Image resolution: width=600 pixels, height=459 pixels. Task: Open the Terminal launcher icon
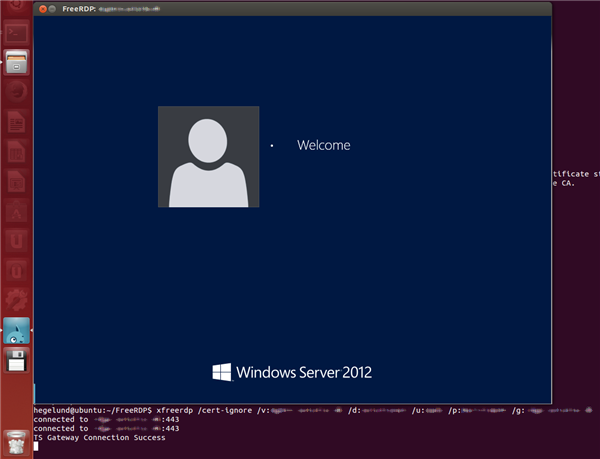[x=16, y=33]
